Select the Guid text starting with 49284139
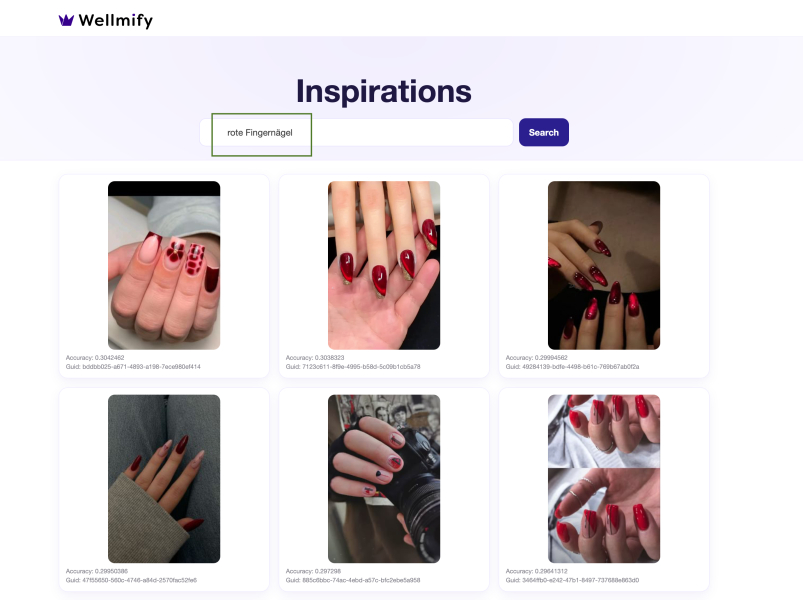The image size is (803, 600). tap(572, 367)
